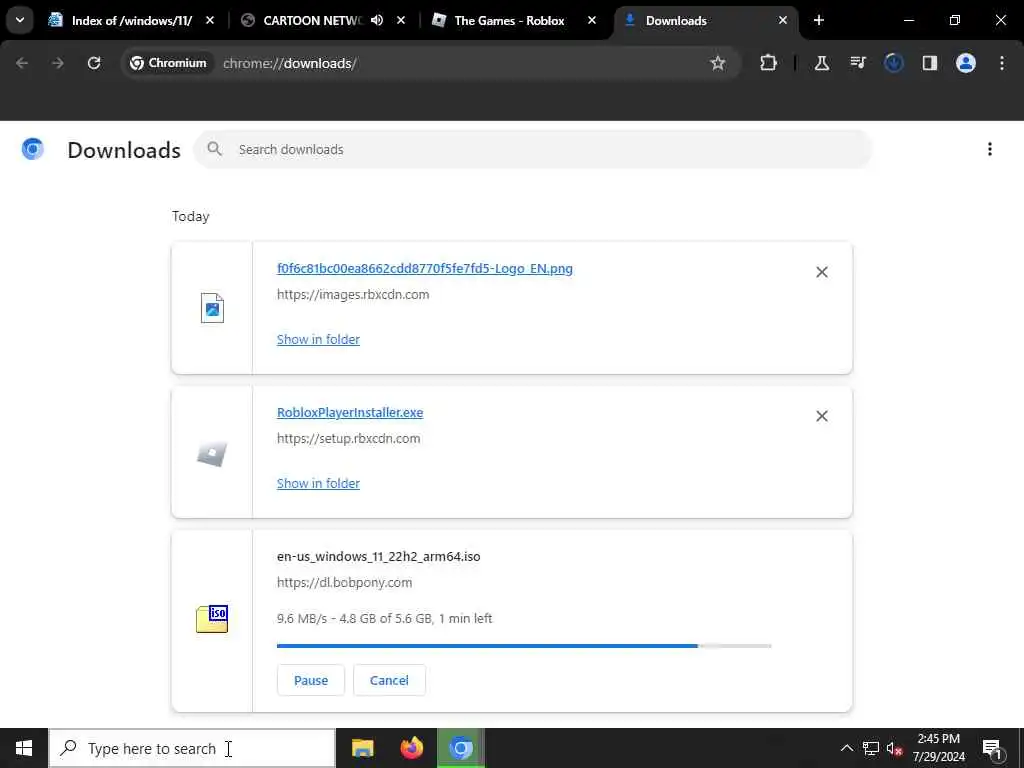Cancel the Windows 11 ISO download
The width and height of the screenshot is (1024, 768).
(x=389, y=680)
